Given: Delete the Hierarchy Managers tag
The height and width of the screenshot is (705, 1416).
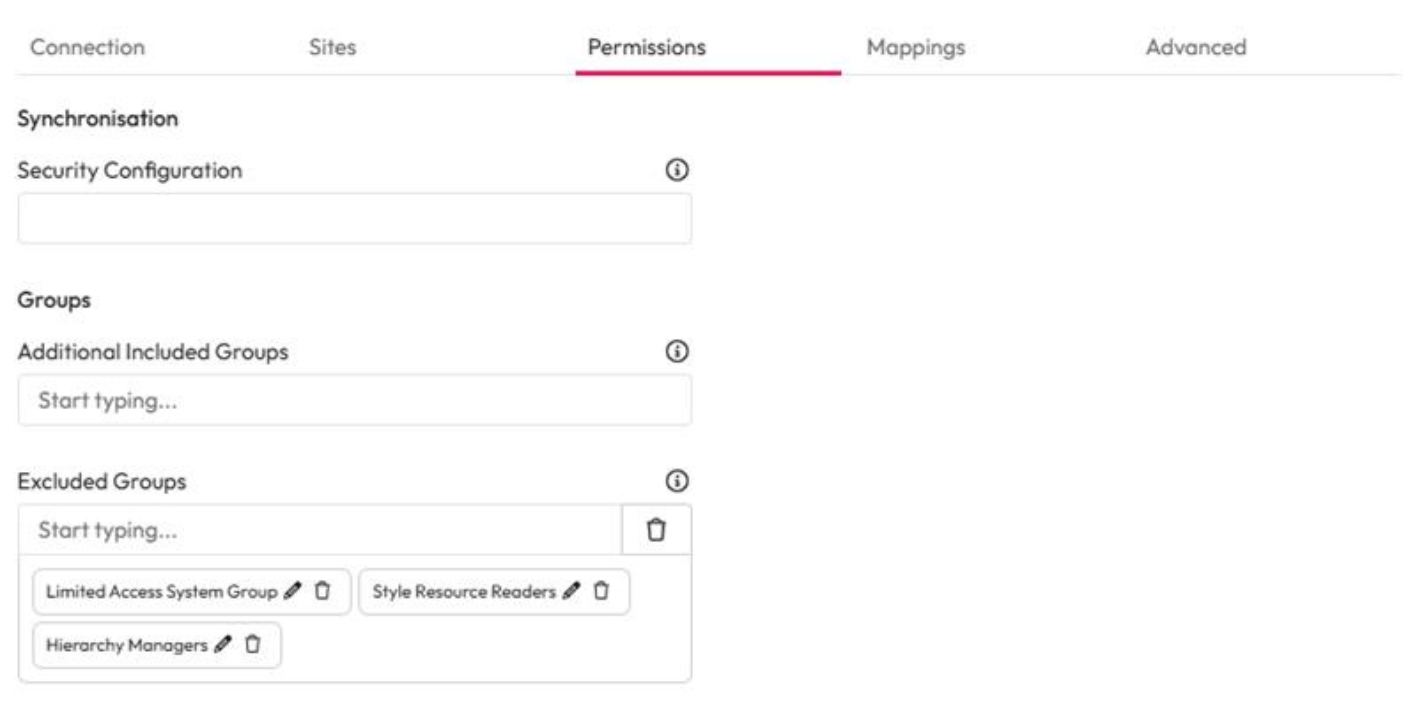Looking at the screenshot, I should 252,645.
